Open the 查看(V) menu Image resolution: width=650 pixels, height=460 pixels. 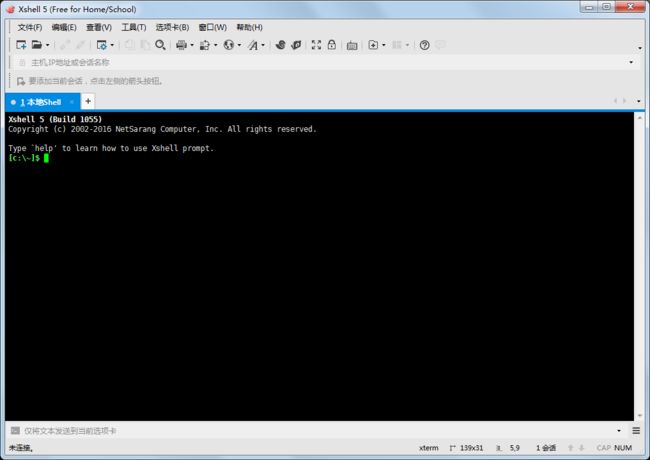click(x=99, y=27)
